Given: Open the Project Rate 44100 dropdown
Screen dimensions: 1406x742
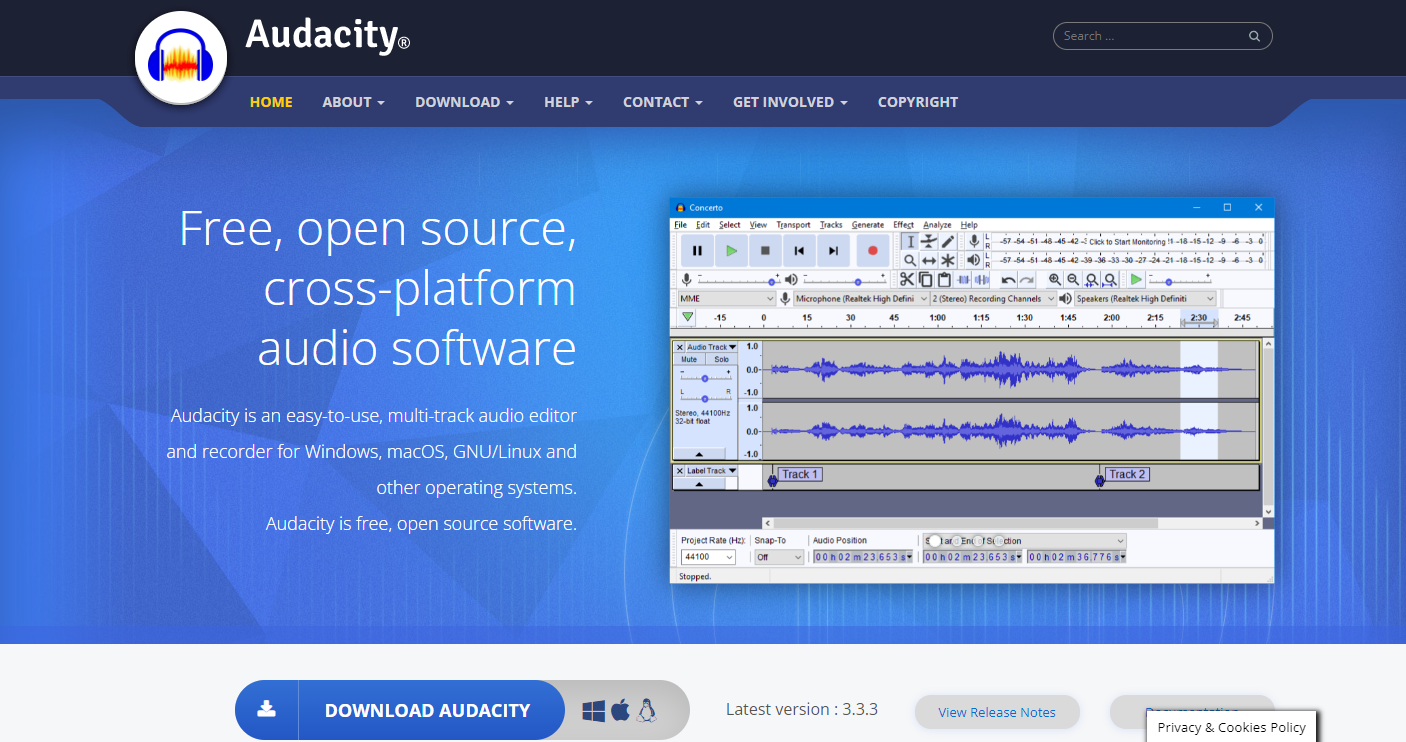Looking at the screenshot, I should pos(708,557).
